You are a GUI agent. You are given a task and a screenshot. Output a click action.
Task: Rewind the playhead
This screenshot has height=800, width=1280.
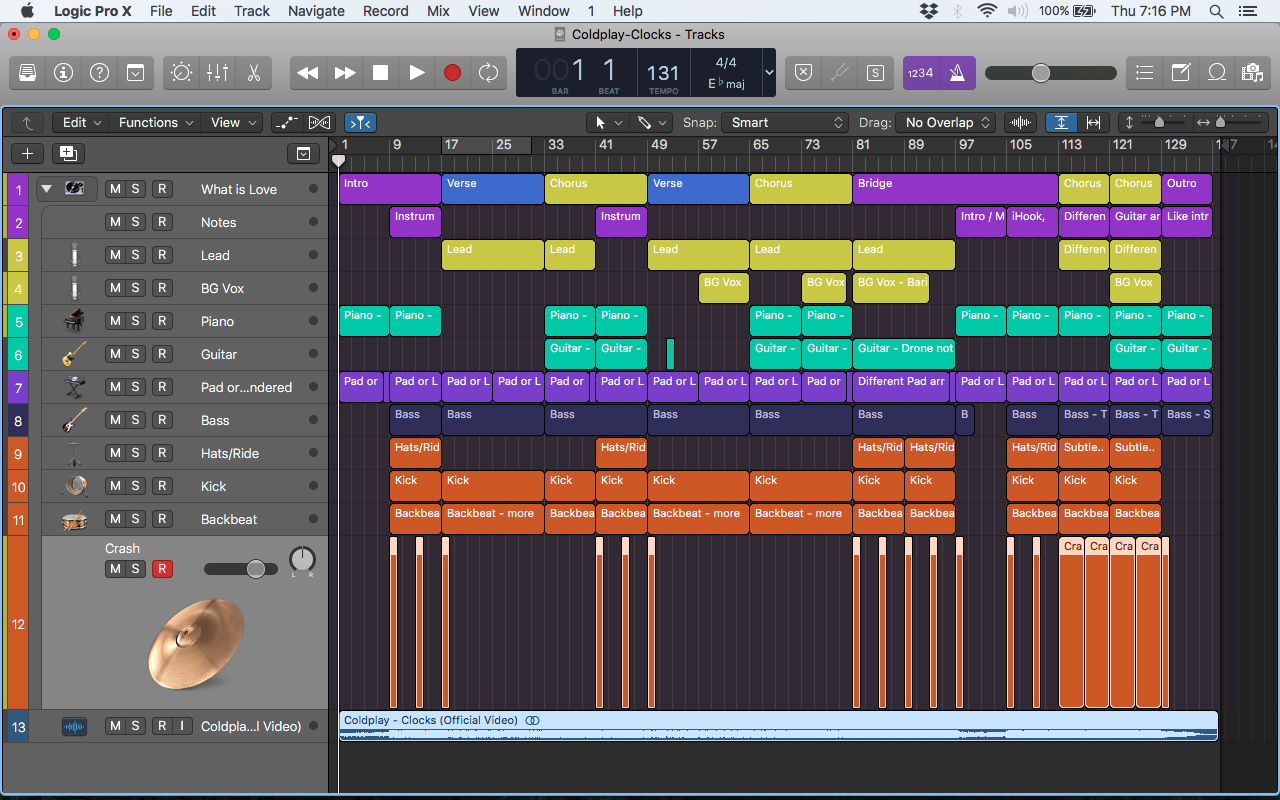coord(308,73)
